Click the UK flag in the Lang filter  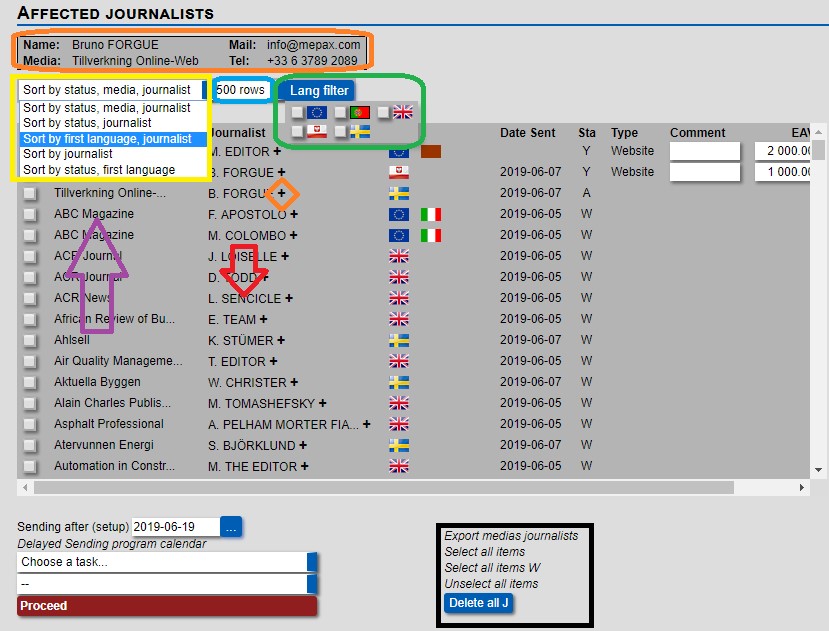coord(403,112)
